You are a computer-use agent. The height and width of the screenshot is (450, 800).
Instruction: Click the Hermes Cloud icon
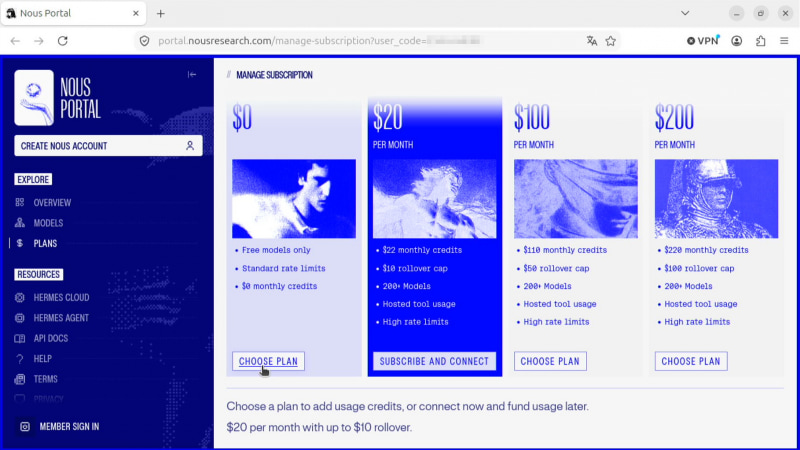coord(20,297)
